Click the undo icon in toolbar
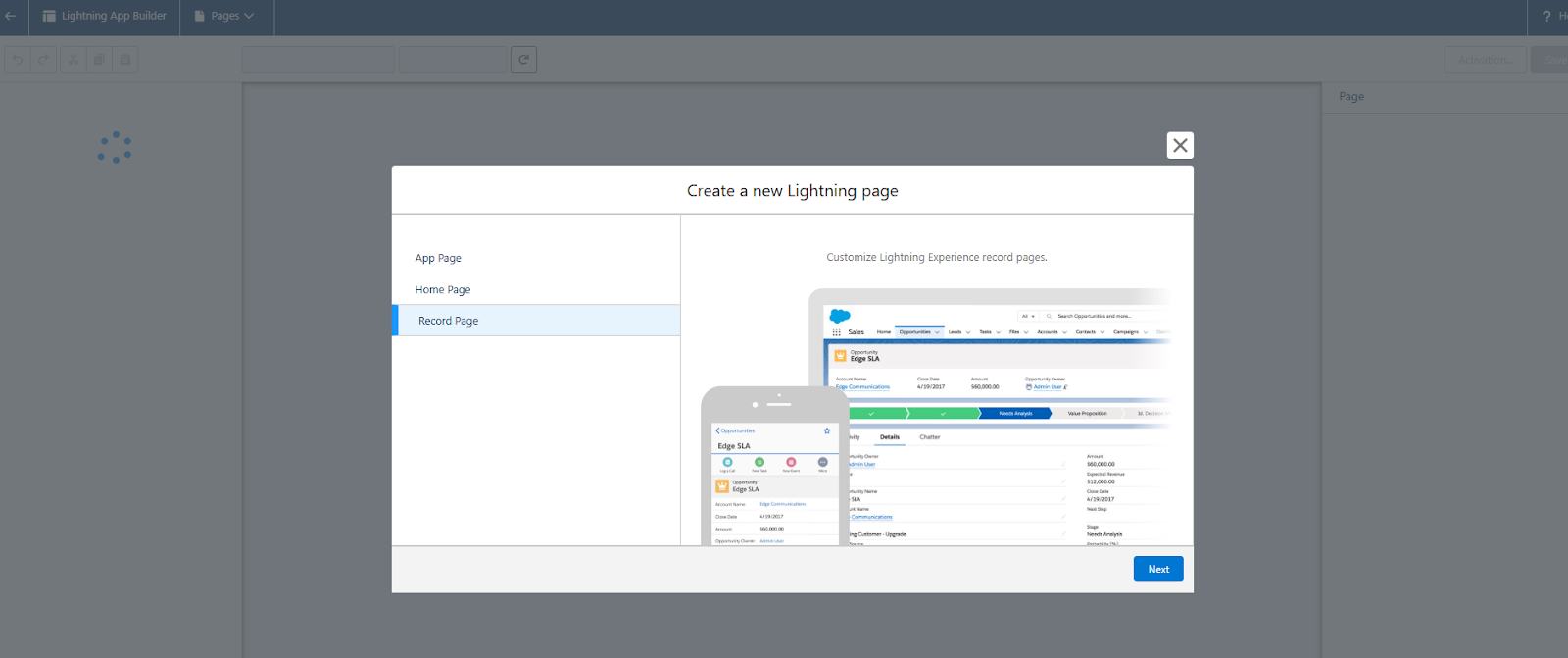This screenshot has width=1568, height=658. 17,60
